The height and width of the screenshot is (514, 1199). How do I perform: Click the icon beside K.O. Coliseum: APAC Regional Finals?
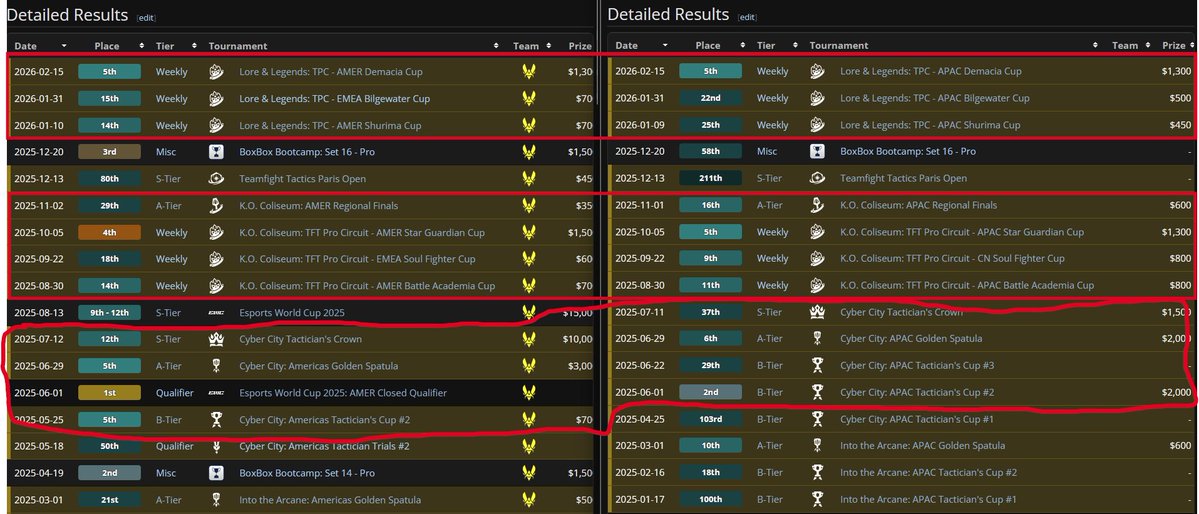point(817,205)
